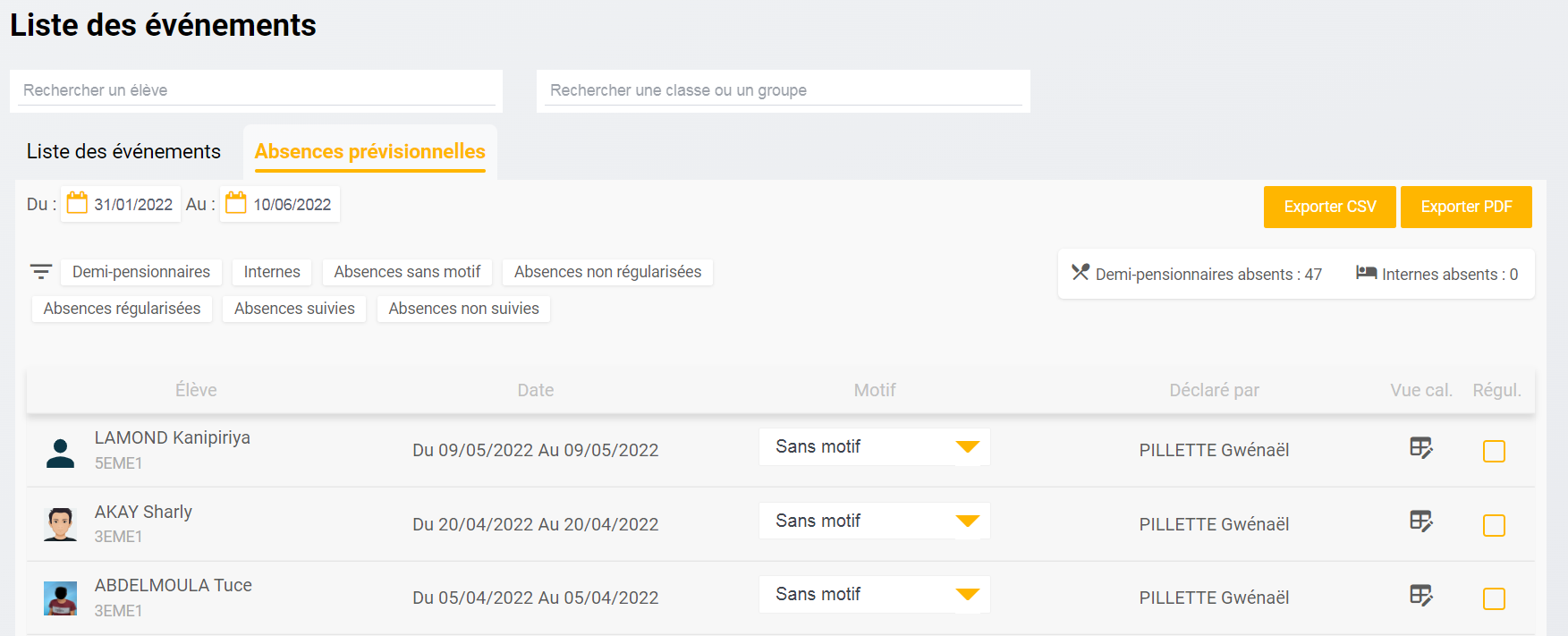Click the ABDELMOULA Tuce profile picture

61,598
